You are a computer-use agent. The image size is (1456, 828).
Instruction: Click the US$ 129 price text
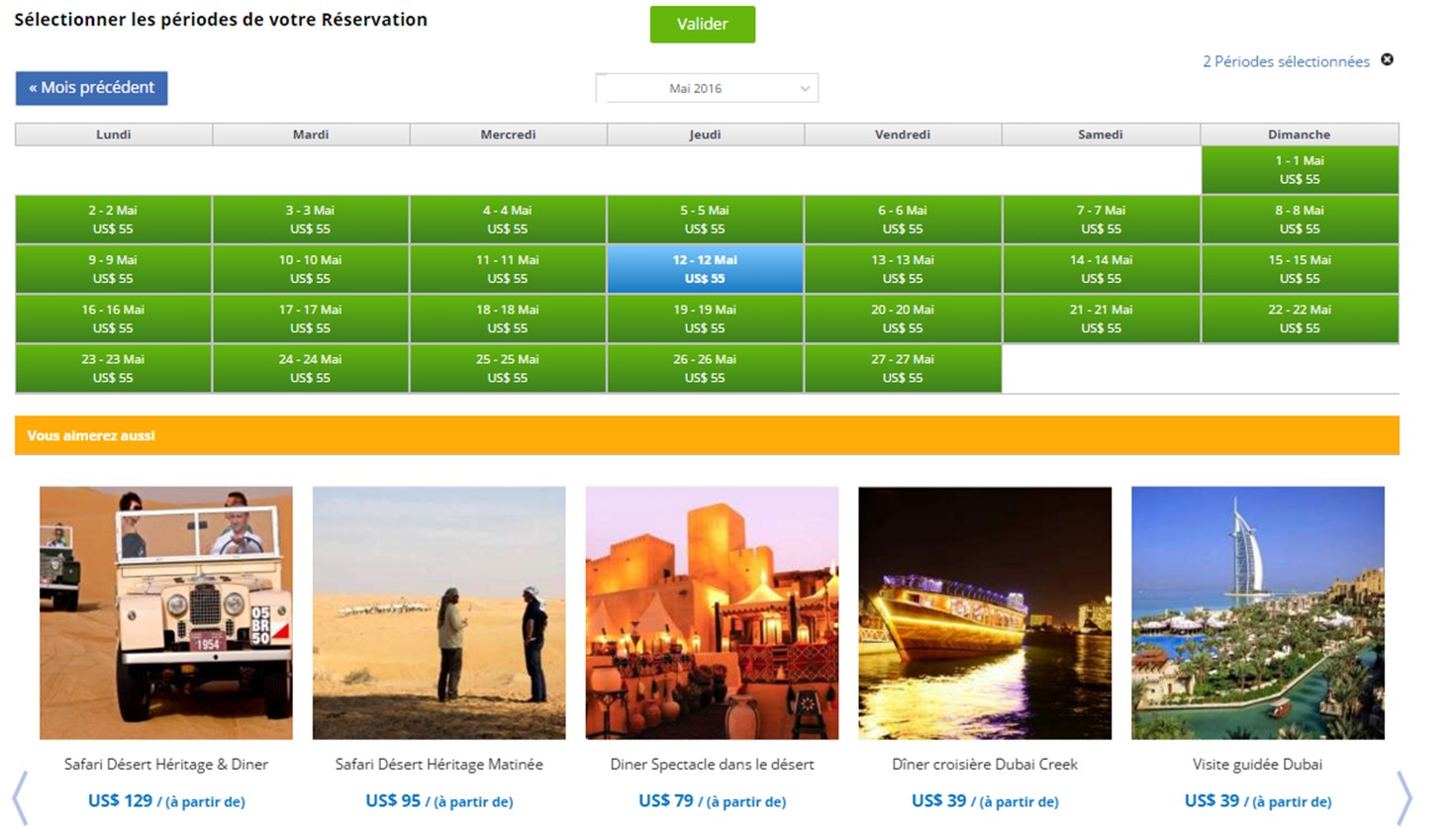[x=120, y=800]
